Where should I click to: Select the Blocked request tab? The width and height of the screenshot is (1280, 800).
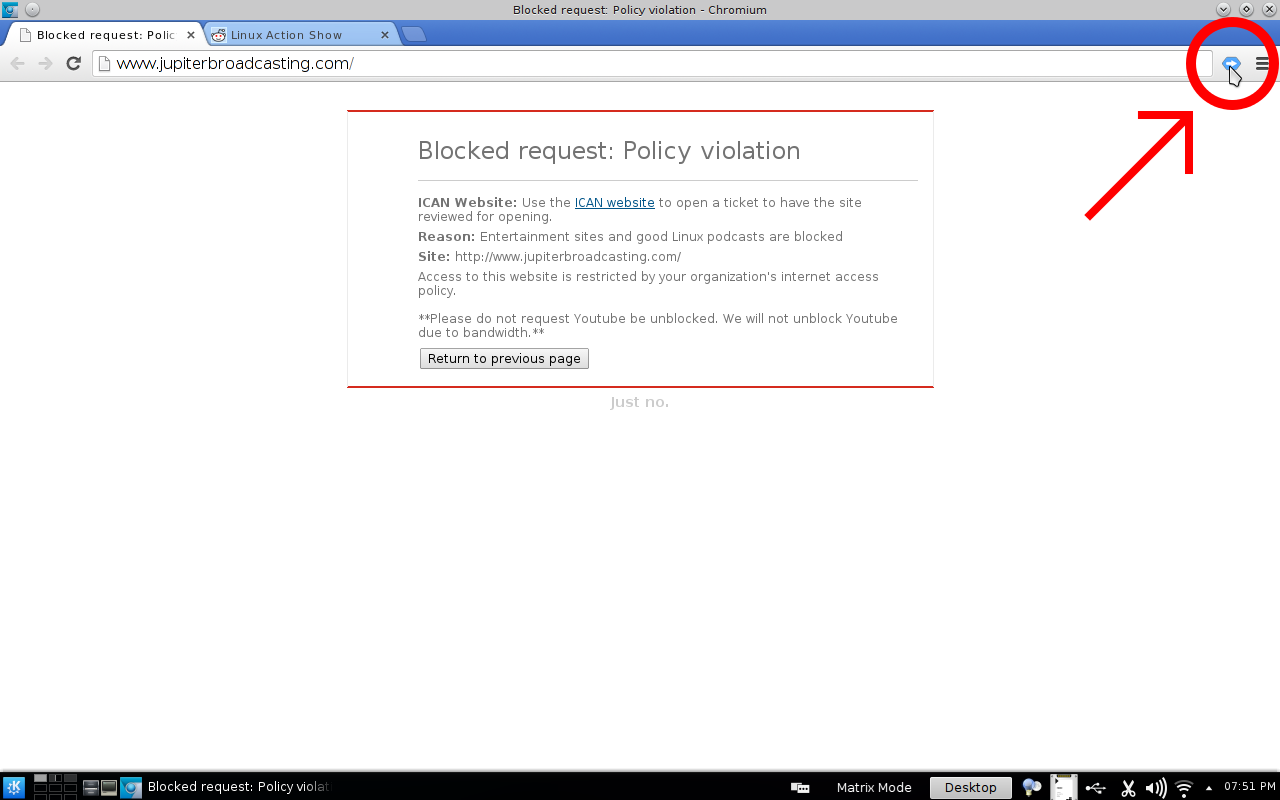[105, 35]
